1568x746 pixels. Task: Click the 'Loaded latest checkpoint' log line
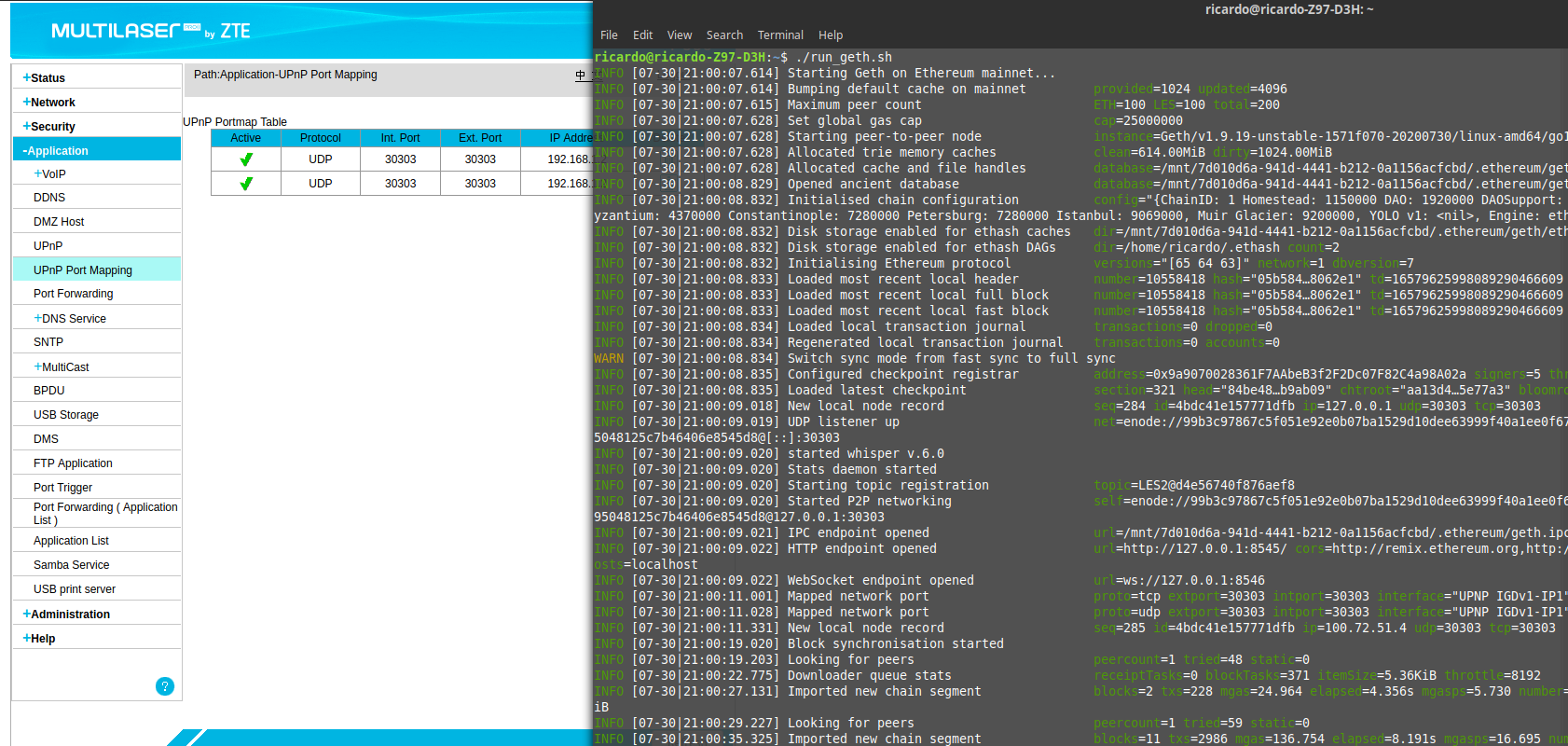[x=876, y=390]
